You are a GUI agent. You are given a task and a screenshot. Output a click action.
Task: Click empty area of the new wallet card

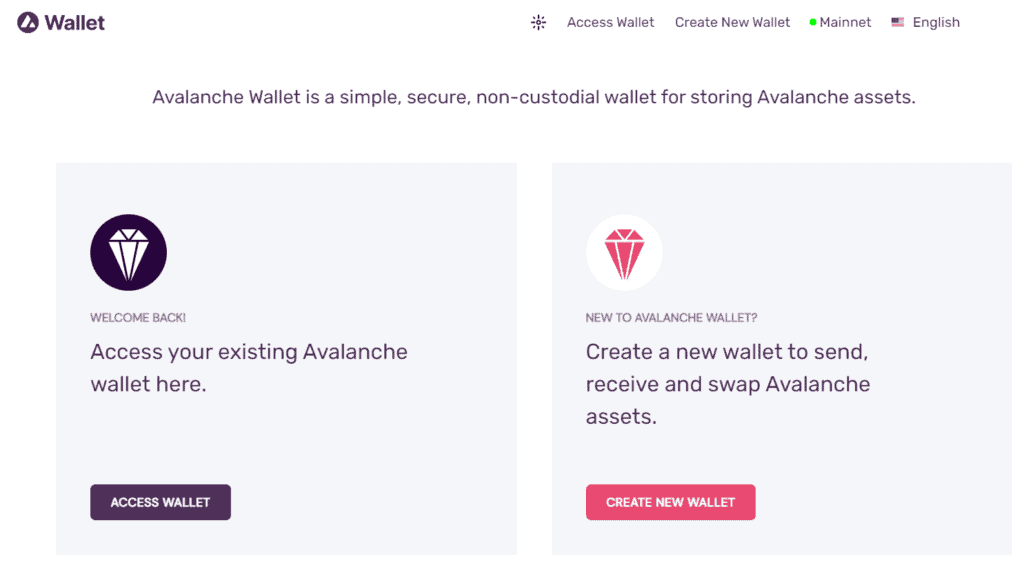[x=880, y=460]
